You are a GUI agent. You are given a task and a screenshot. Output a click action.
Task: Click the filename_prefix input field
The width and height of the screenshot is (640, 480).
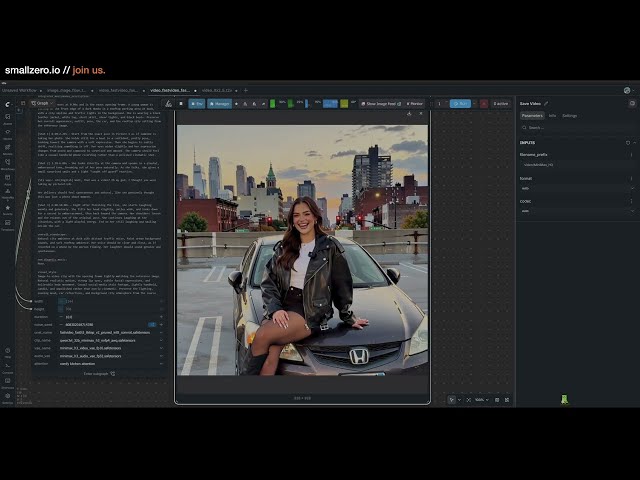coord(578,165)
